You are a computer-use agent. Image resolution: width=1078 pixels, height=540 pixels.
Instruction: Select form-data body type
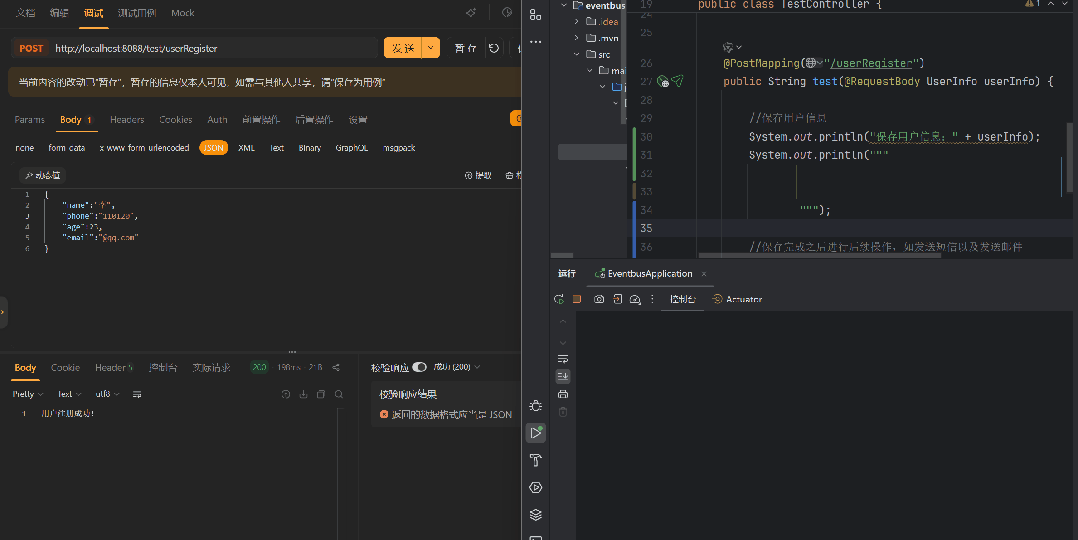(x=66, y=148)
